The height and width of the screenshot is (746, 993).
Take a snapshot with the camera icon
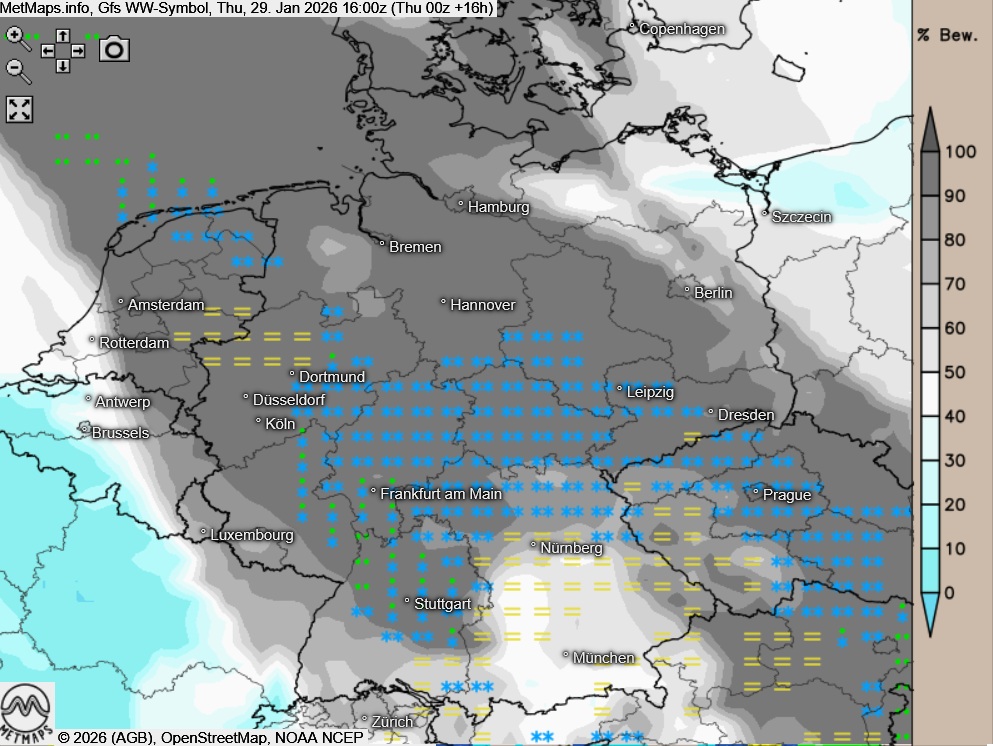point(114,49)
